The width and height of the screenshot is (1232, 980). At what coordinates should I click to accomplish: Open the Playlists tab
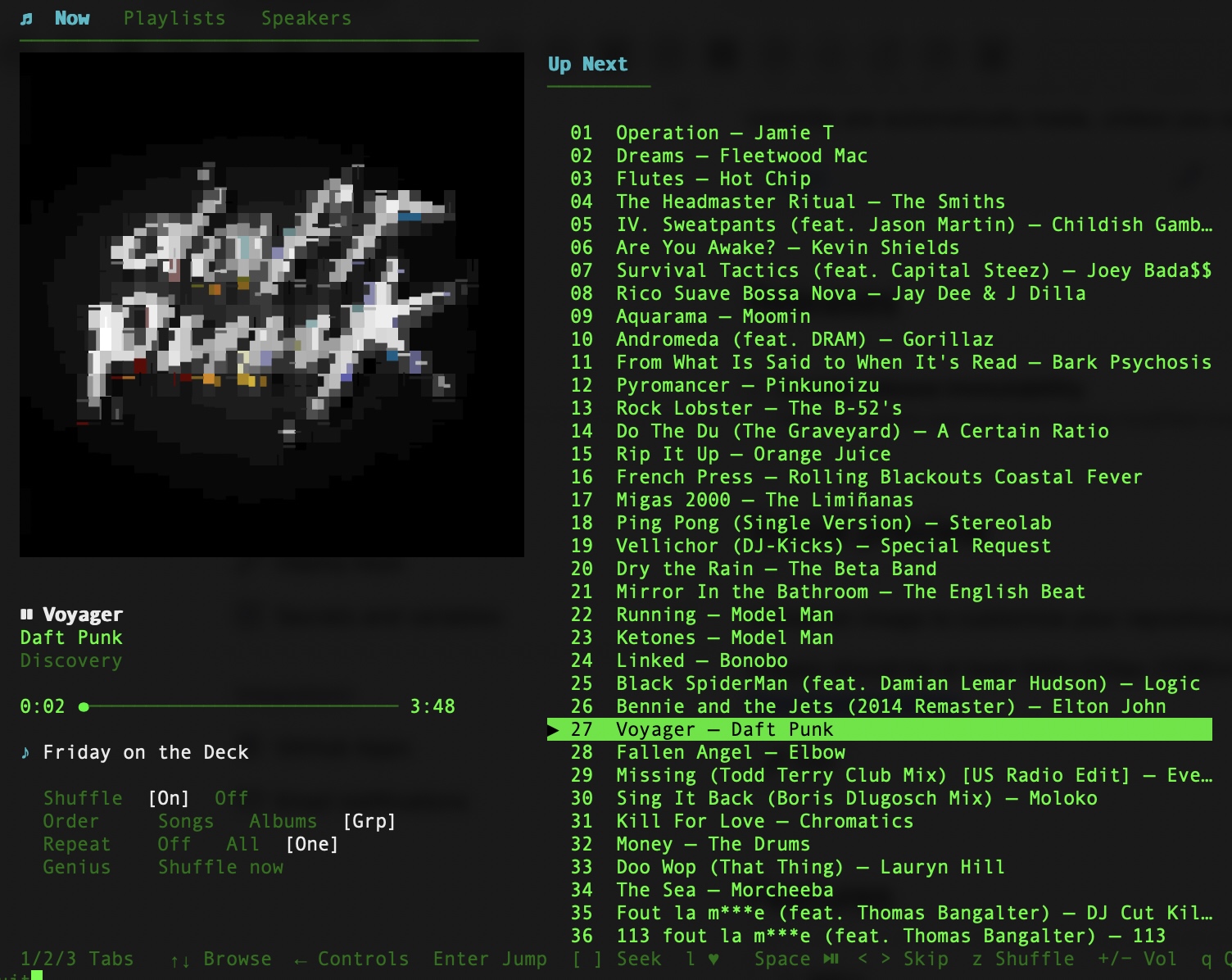click(174, 18)
